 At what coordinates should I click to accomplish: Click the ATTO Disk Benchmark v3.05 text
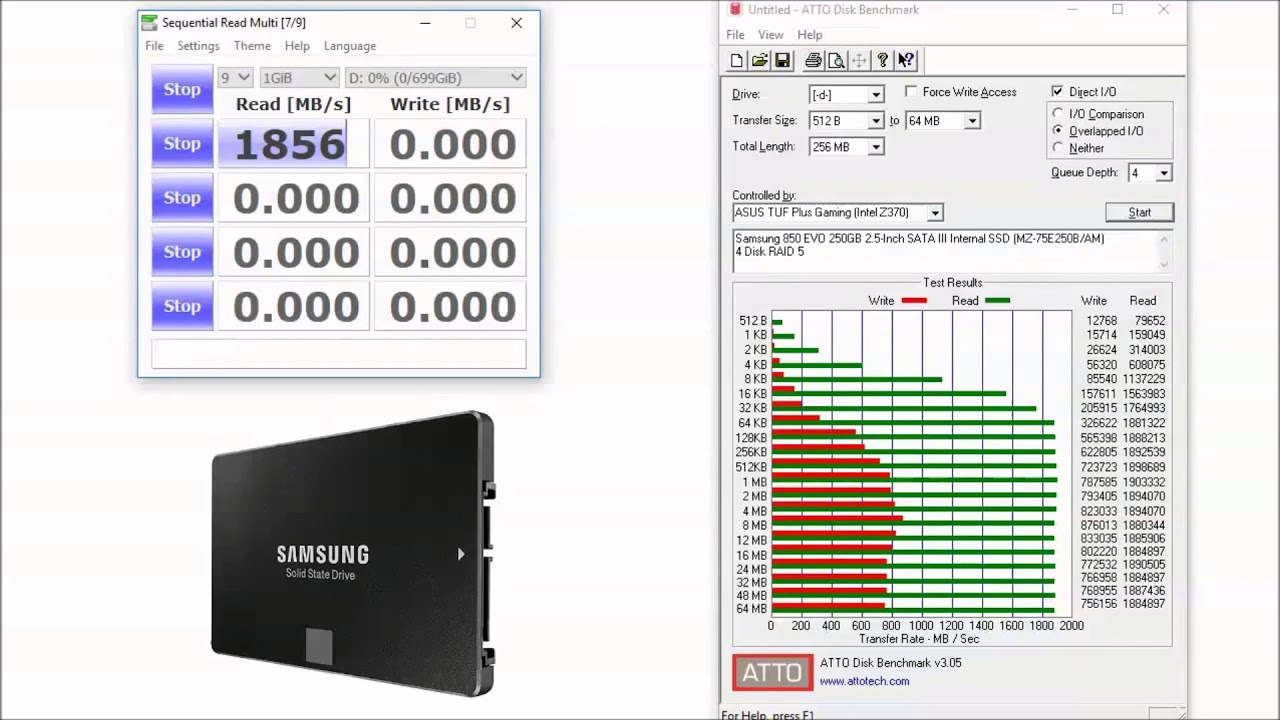pos(890,663)
